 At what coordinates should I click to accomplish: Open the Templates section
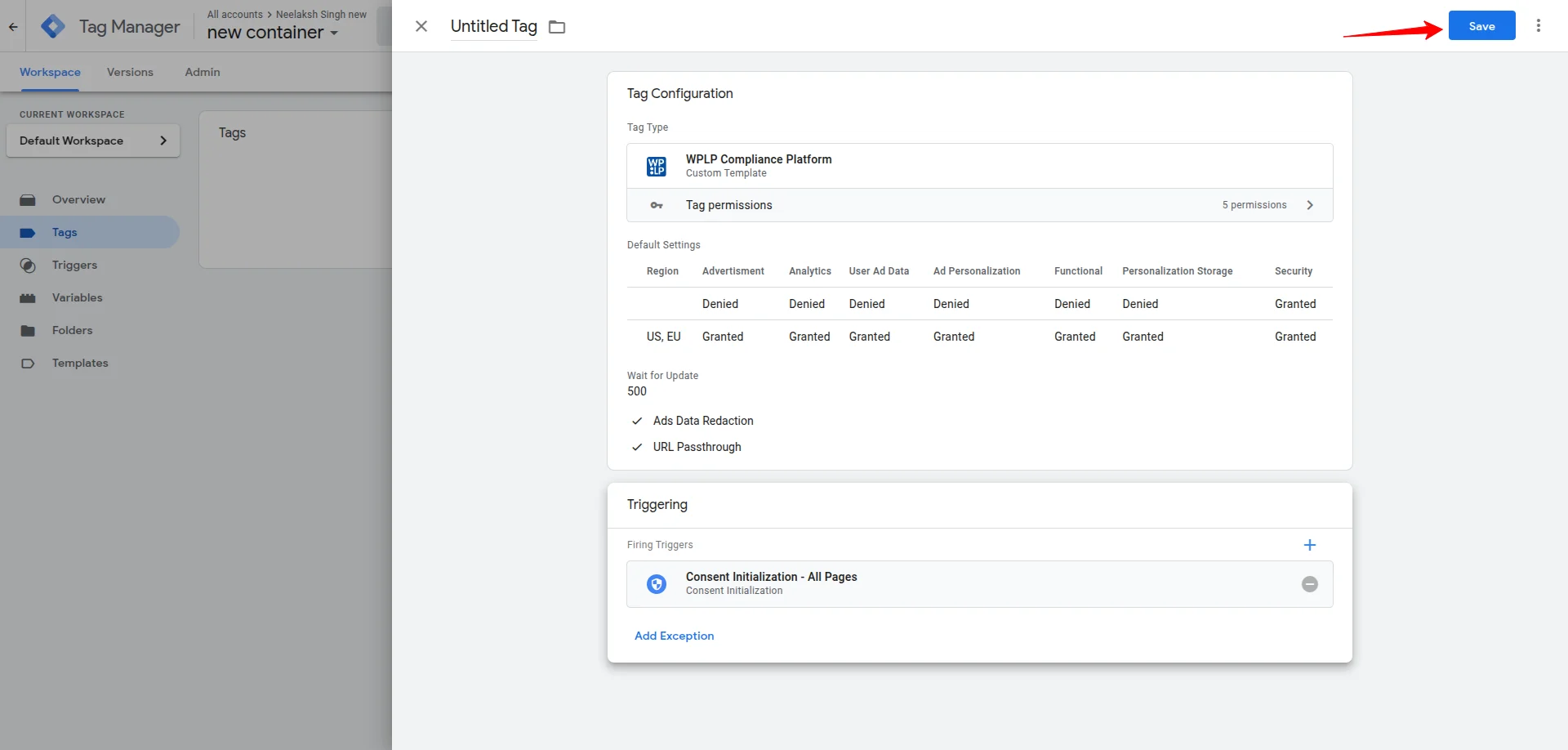pos(79,363)
